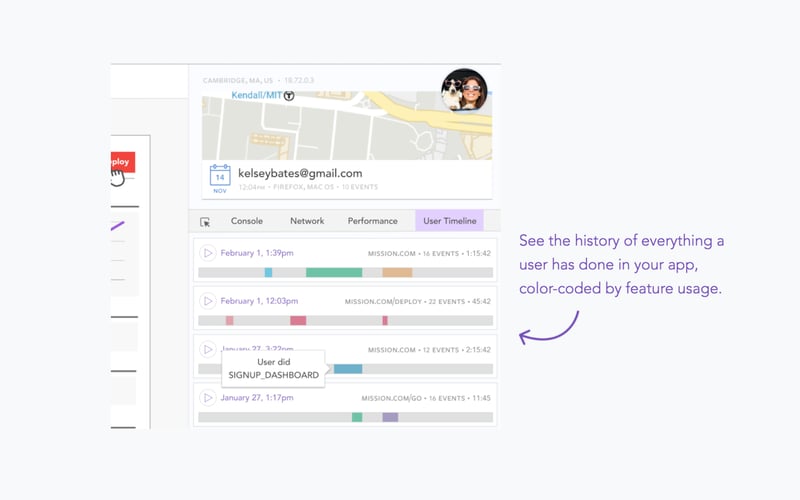
Task: Click the February 1, 1:39pm date label
Action: (257, 253)
